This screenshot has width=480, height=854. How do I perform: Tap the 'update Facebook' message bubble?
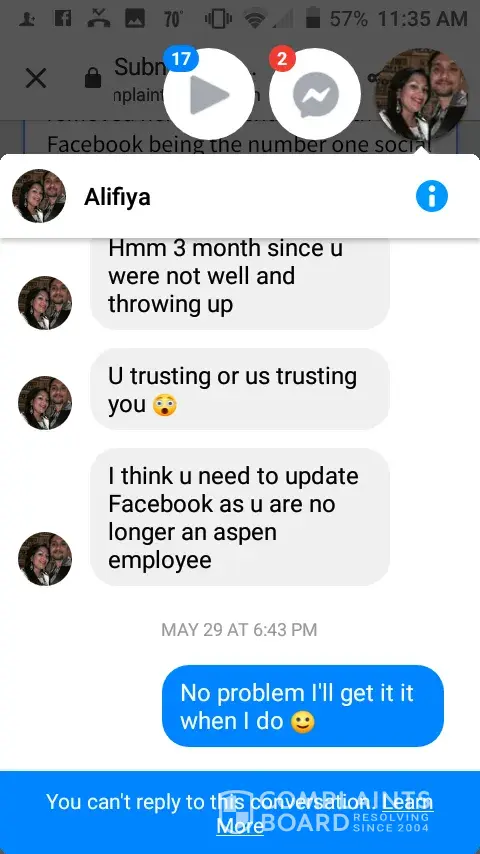(240, 517)
